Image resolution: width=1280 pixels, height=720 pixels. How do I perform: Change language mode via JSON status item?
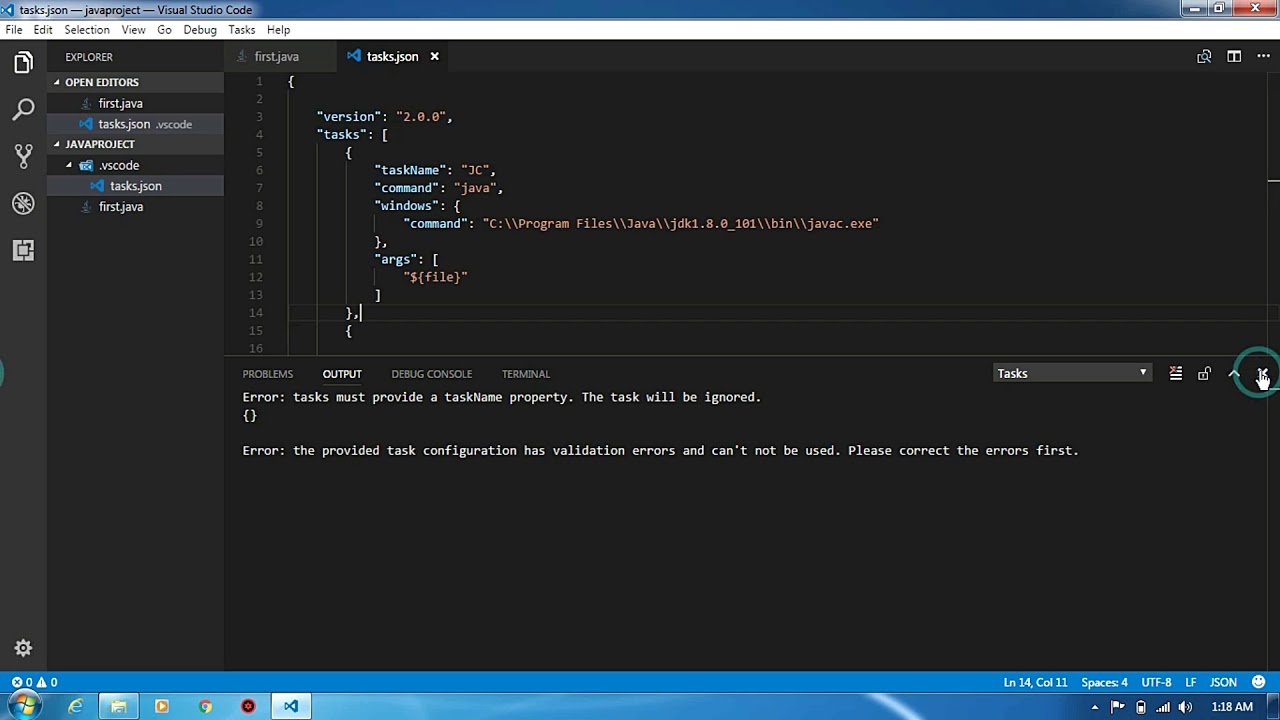point(1223,682)
